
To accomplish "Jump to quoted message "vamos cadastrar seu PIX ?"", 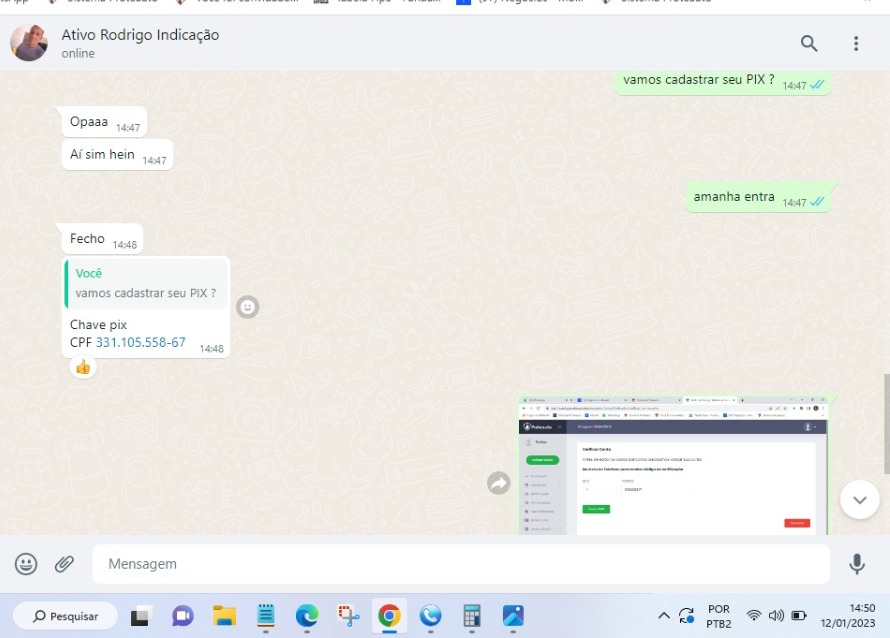I will point(146,283).
